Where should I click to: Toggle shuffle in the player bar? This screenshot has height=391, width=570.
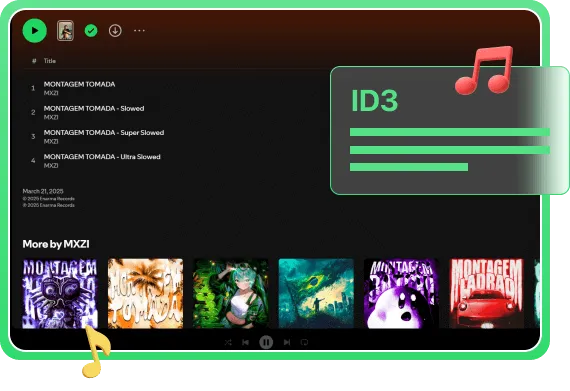coord(228,342)
